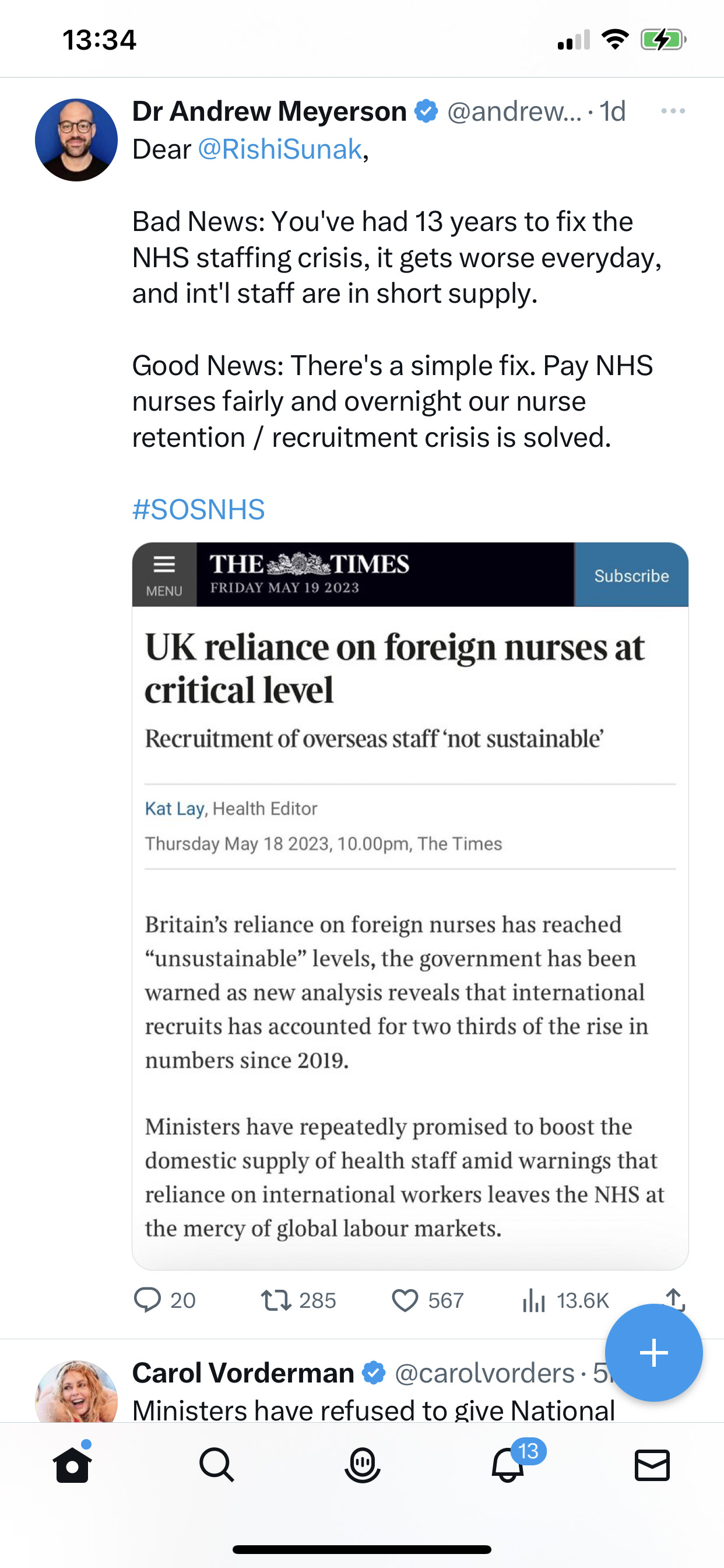Open Search tab in bottom bar
724x1568 pixels.
pyautogui.click(x=217, y=1464)
